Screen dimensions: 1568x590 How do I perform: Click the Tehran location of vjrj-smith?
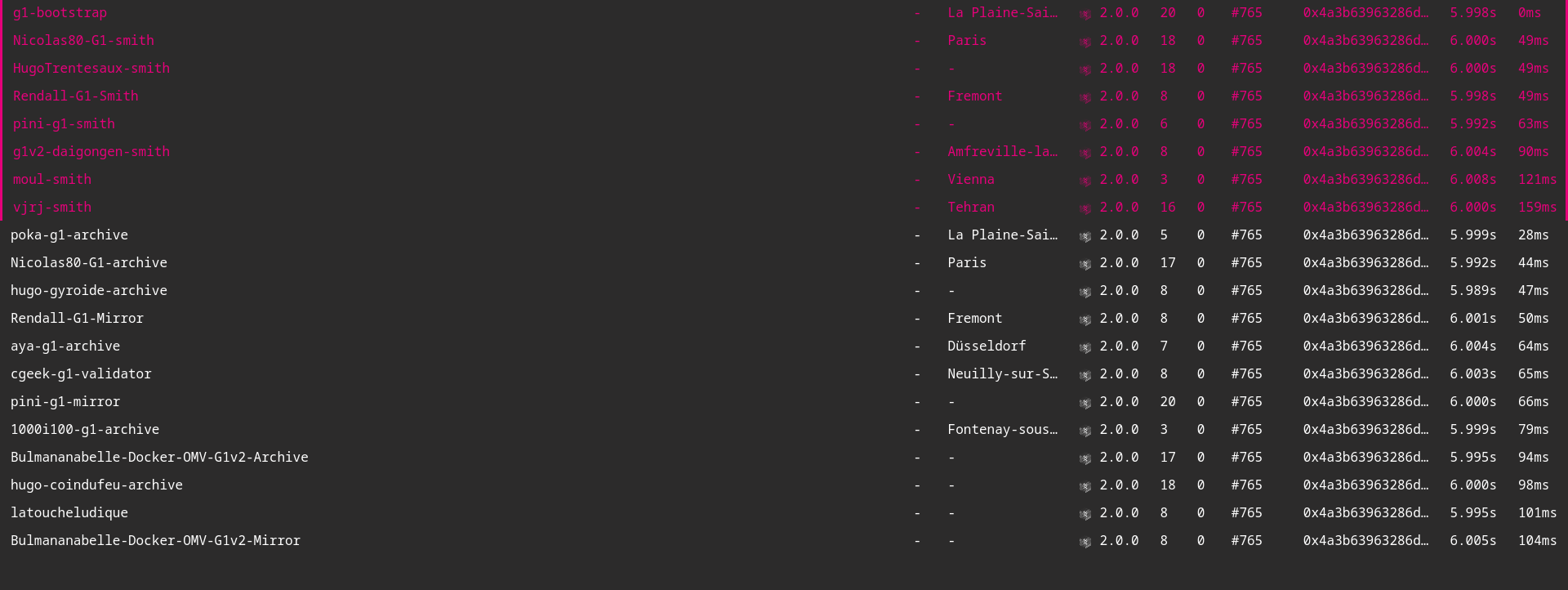[x=971, y=208]
